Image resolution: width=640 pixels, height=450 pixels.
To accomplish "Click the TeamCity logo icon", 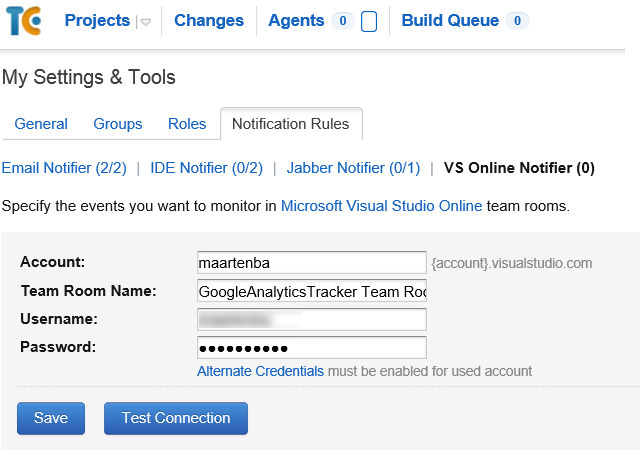I will point(24,21).
